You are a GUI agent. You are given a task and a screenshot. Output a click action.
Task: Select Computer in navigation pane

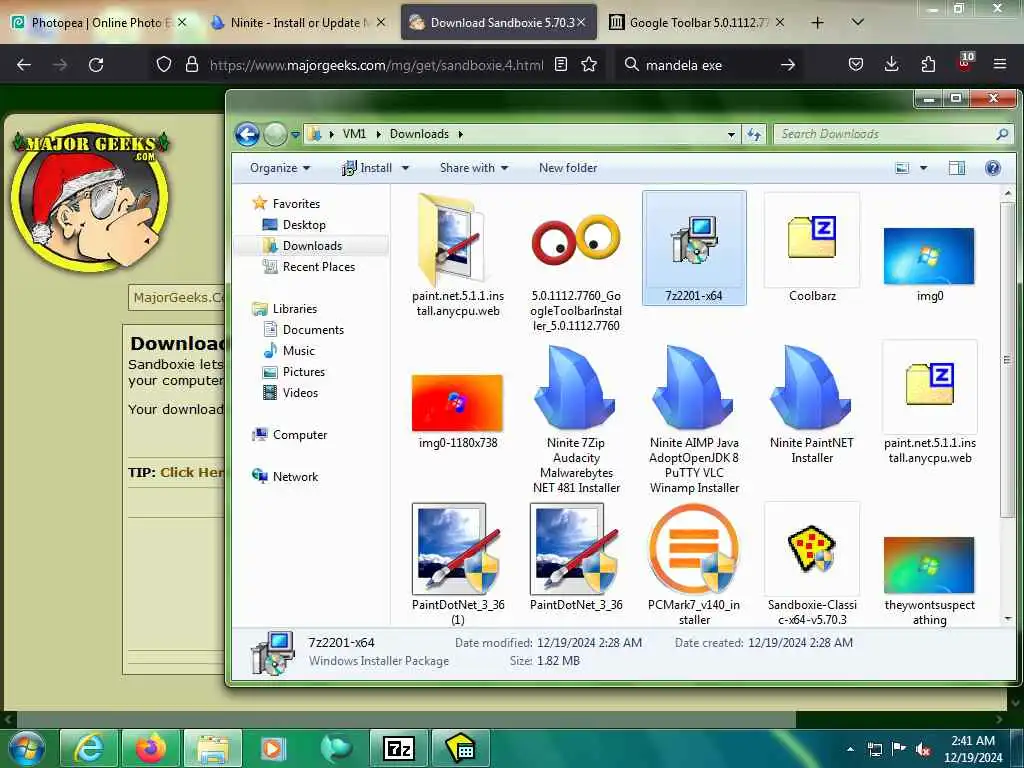pos(289,435)
